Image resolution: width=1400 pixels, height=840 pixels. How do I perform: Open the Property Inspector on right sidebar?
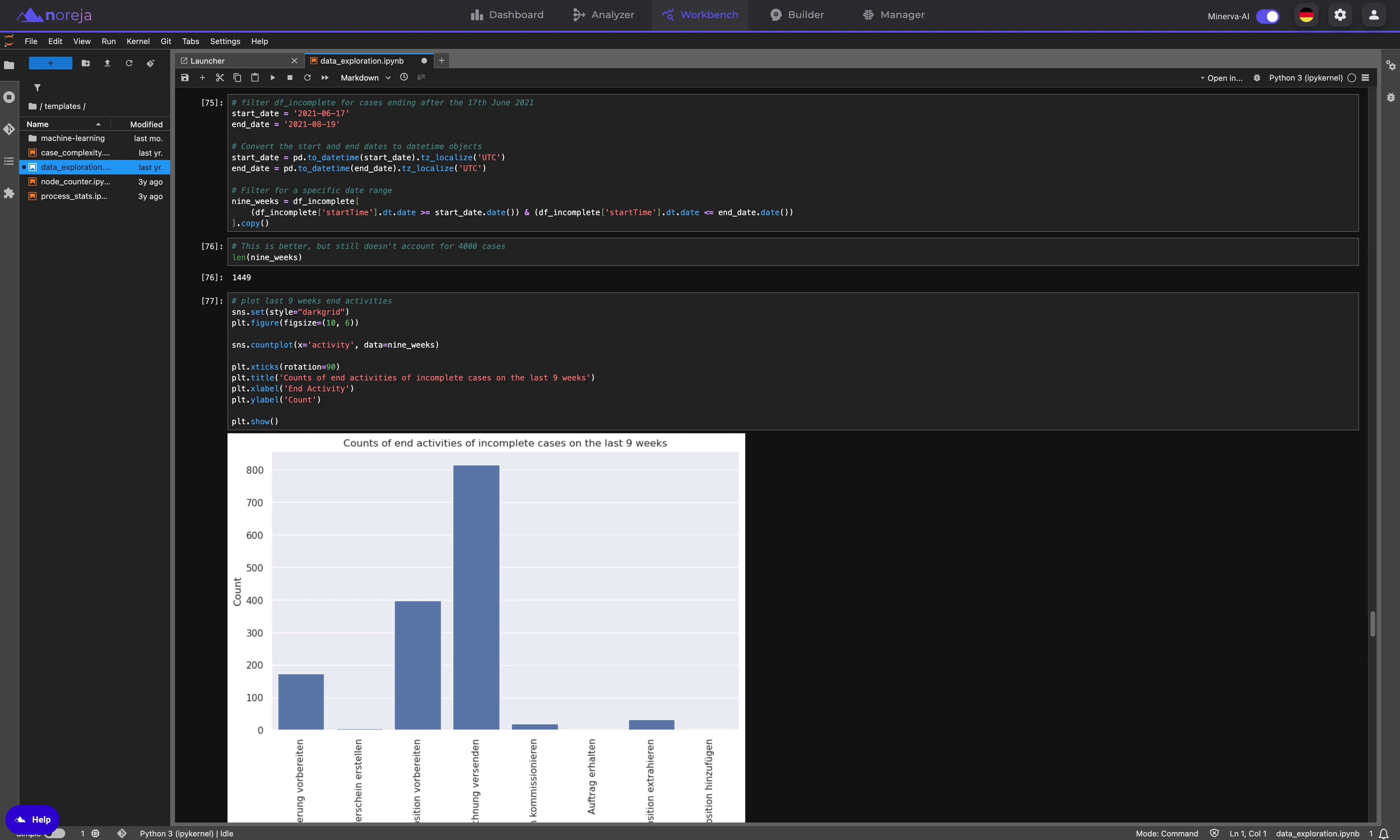coord(1391,65)
